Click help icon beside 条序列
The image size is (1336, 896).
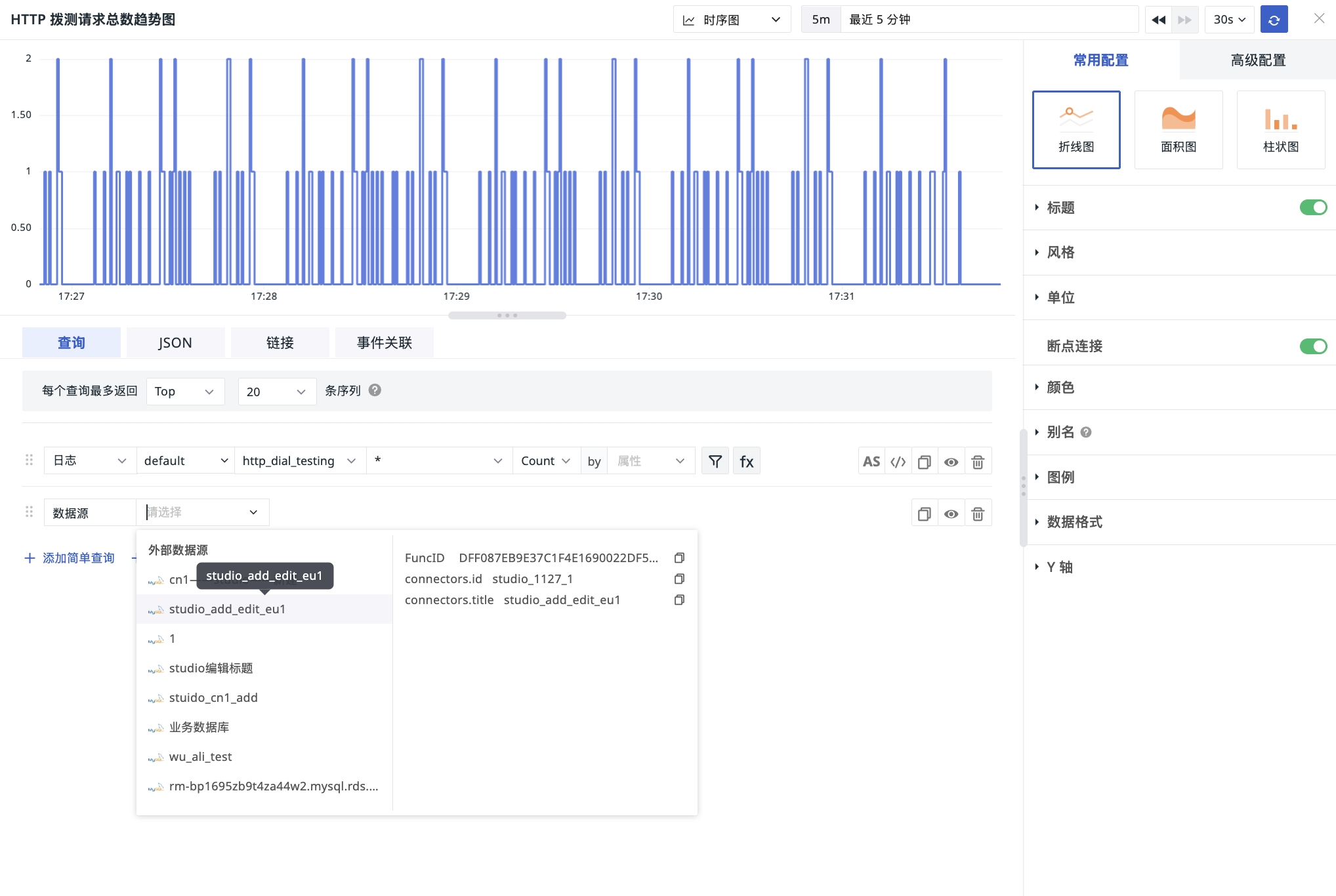(x=375, y=390)
